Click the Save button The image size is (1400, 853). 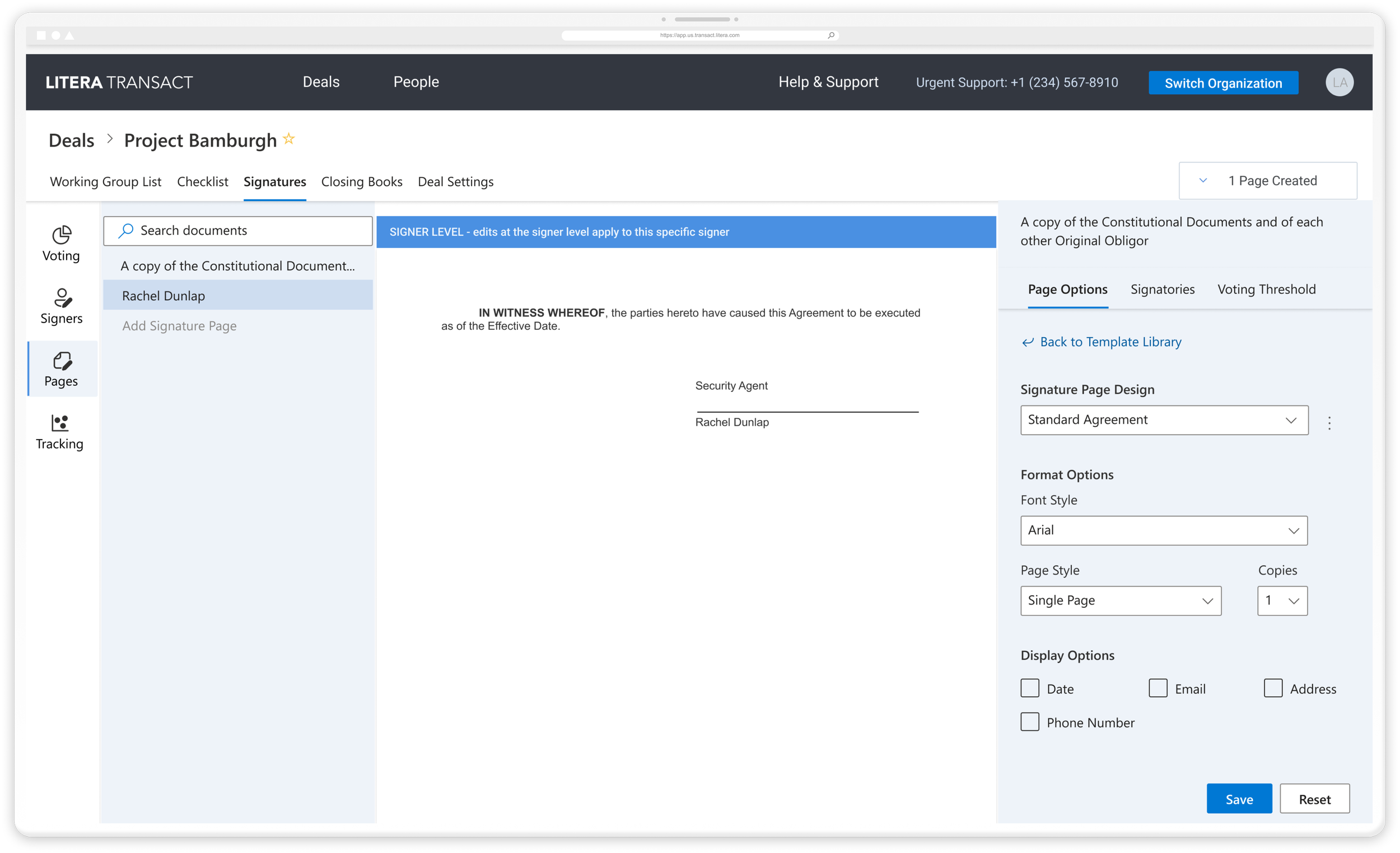pos(1239,799)
